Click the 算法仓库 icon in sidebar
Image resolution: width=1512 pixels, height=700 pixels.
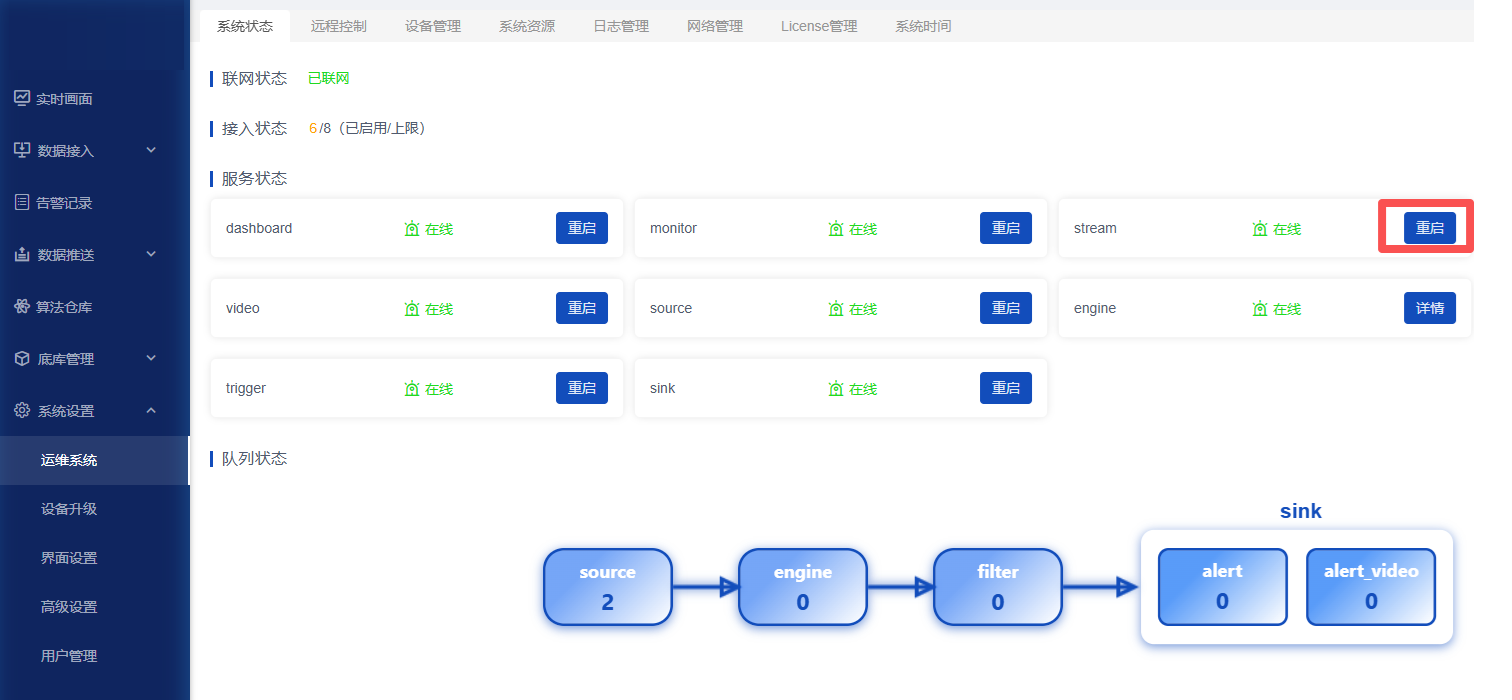coord(22,306)
